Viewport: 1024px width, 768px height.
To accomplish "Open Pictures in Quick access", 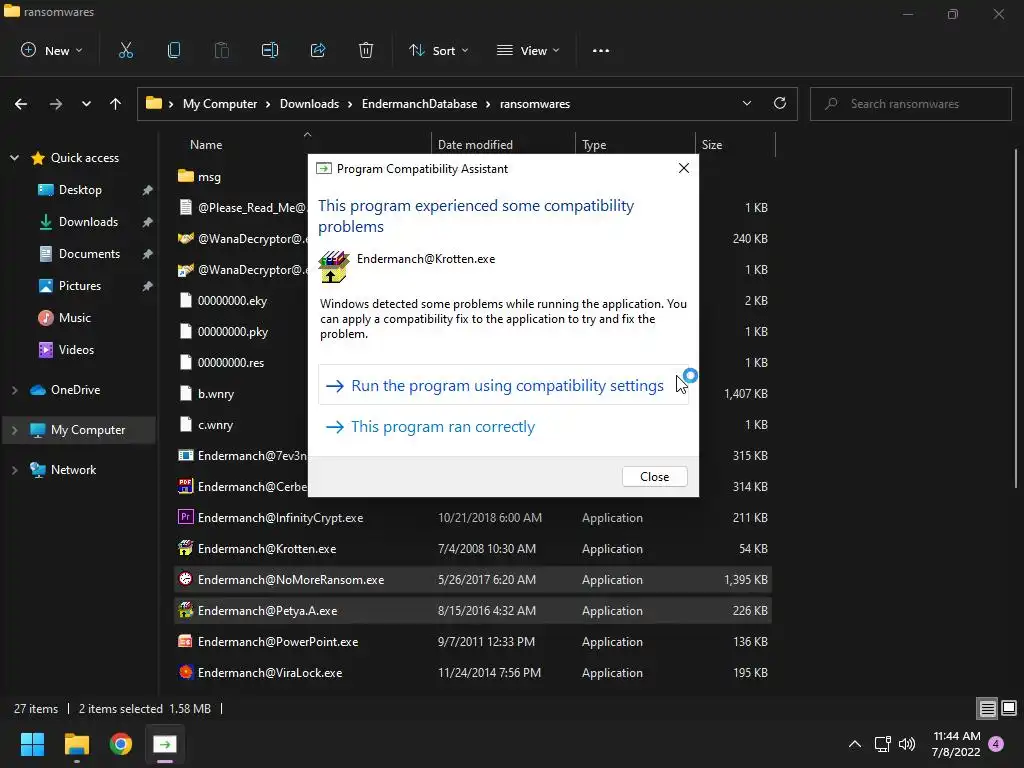I will pyautogui.click(x=80, y=285).
